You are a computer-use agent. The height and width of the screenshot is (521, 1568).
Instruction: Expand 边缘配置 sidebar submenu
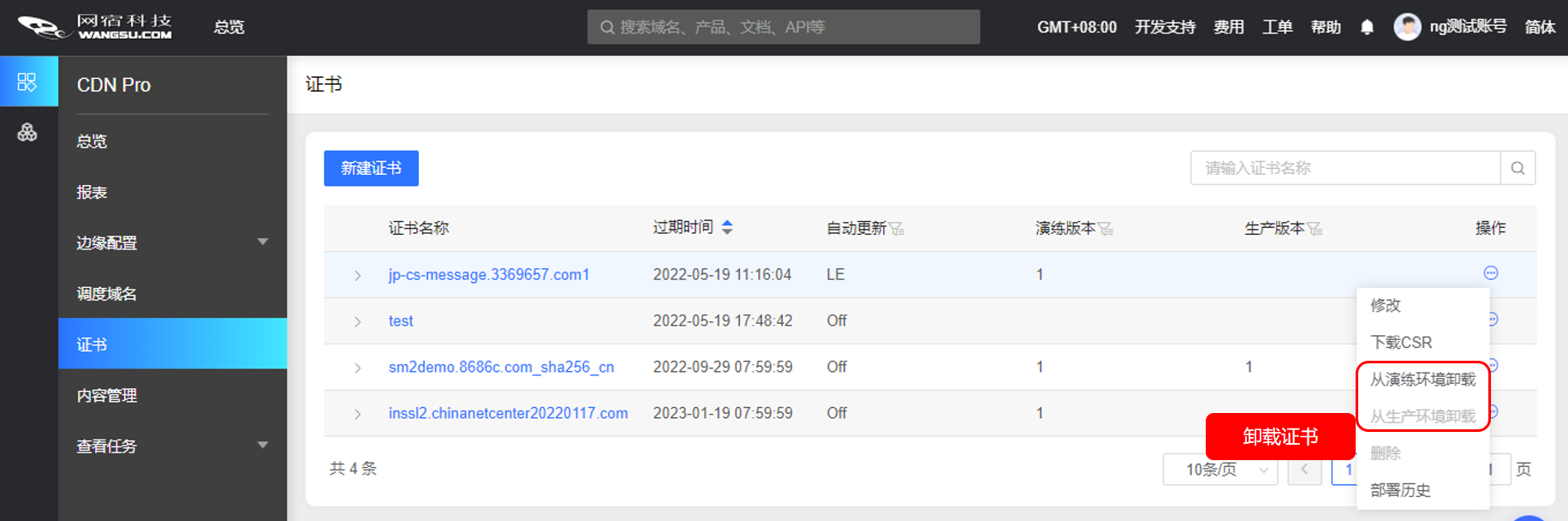click(263, 242)
